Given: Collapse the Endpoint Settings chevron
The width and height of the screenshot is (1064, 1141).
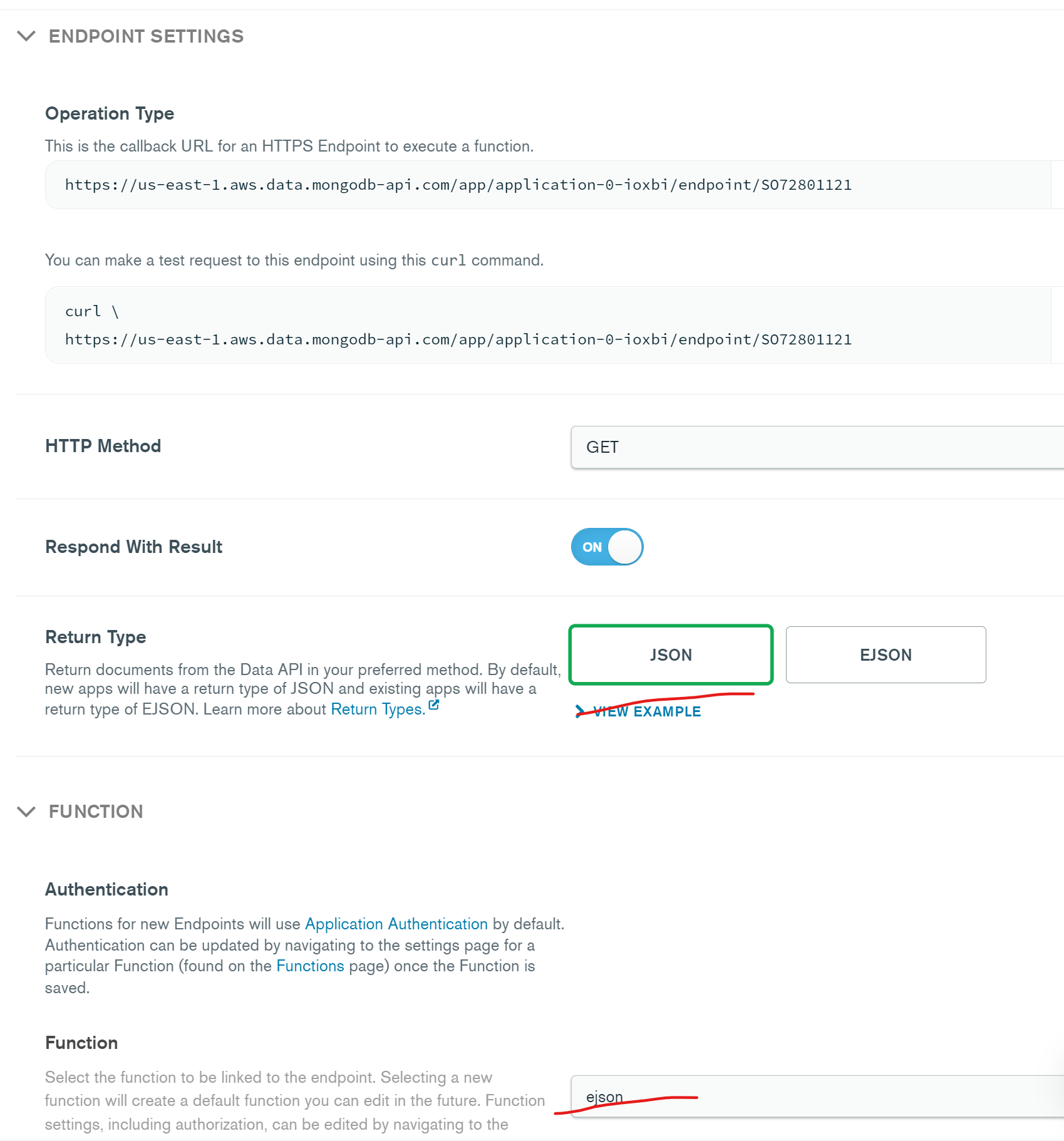Looking at the screenshot, I should pyautogui.click(x=26, y=36).
